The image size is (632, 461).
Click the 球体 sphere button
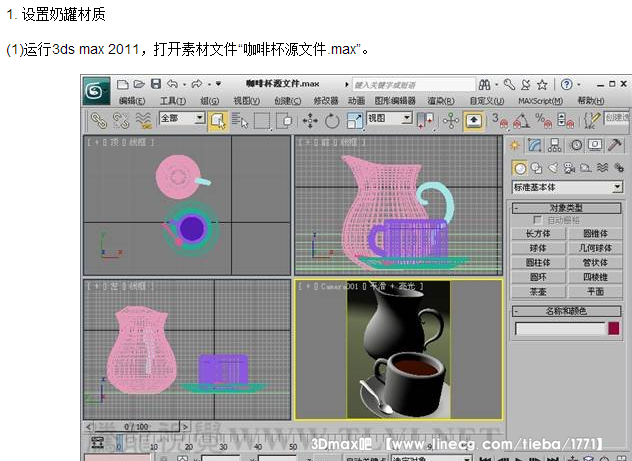pyautogui.click(x=538, y=248)
